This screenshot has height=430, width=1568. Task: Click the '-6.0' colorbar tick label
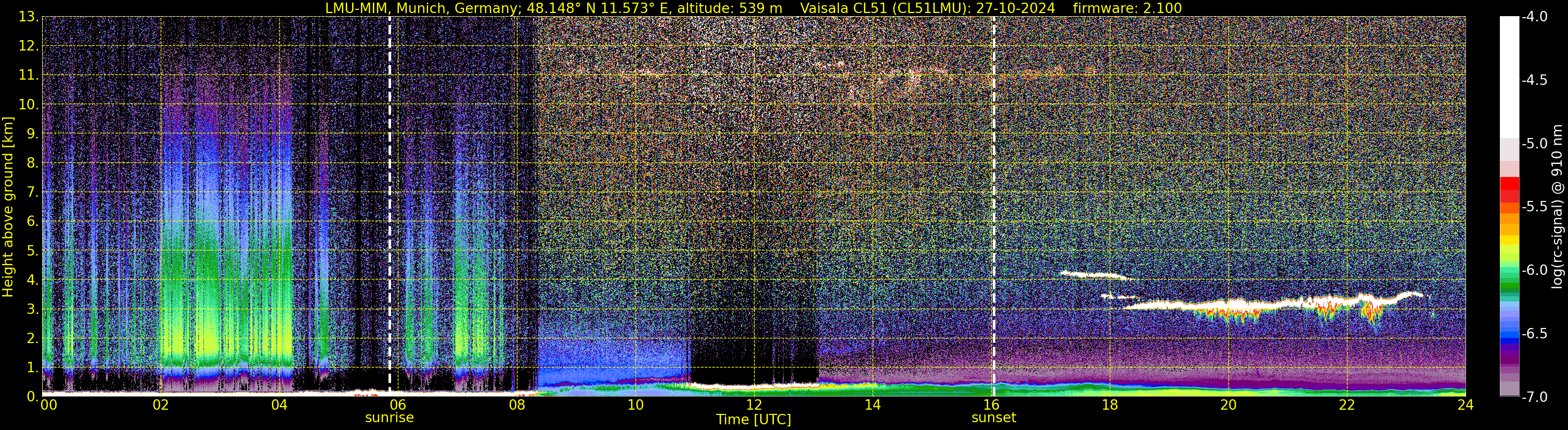coord(1535,270)
